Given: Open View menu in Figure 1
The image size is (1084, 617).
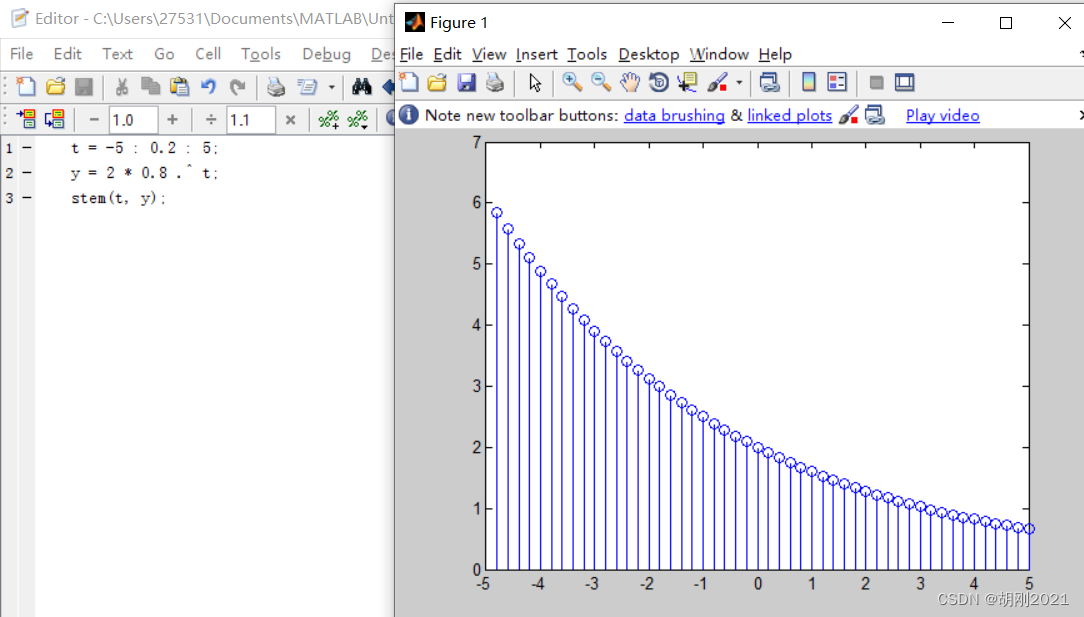Looking at the screenshot, I should point(489,54).
